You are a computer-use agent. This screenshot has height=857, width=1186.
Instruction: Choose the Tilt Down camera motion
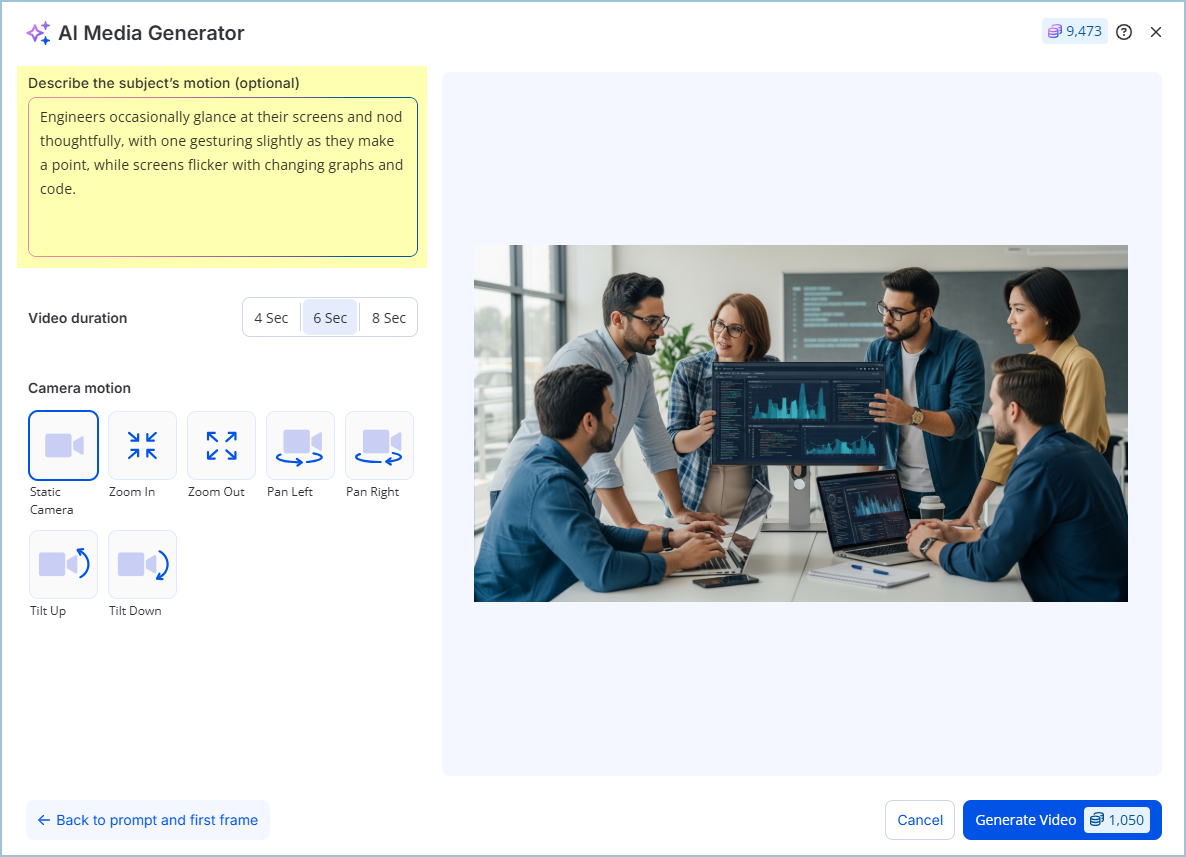pyautogui.click(x=142, y=565)
